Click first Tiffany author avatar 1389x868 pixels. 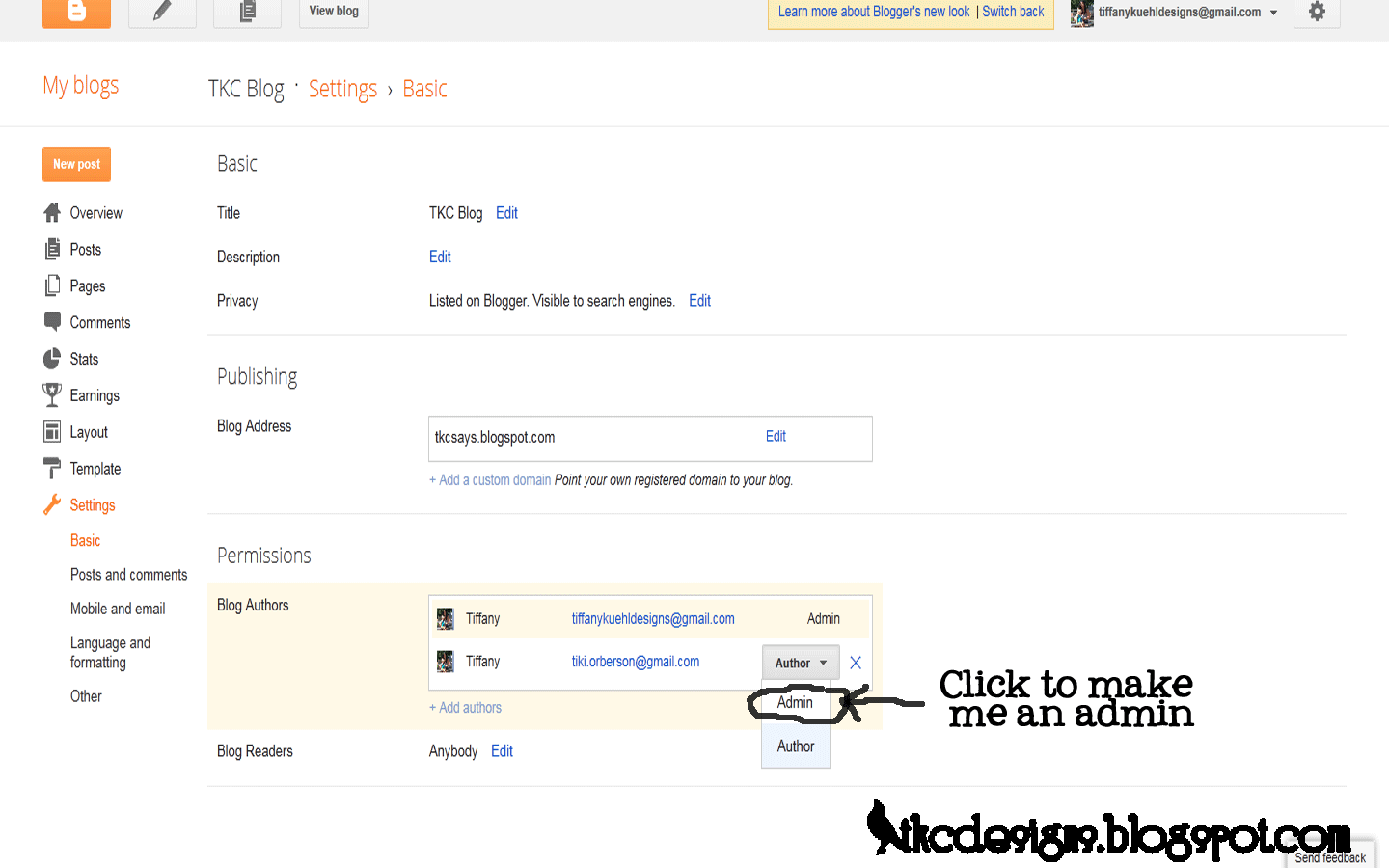(445, 619)
